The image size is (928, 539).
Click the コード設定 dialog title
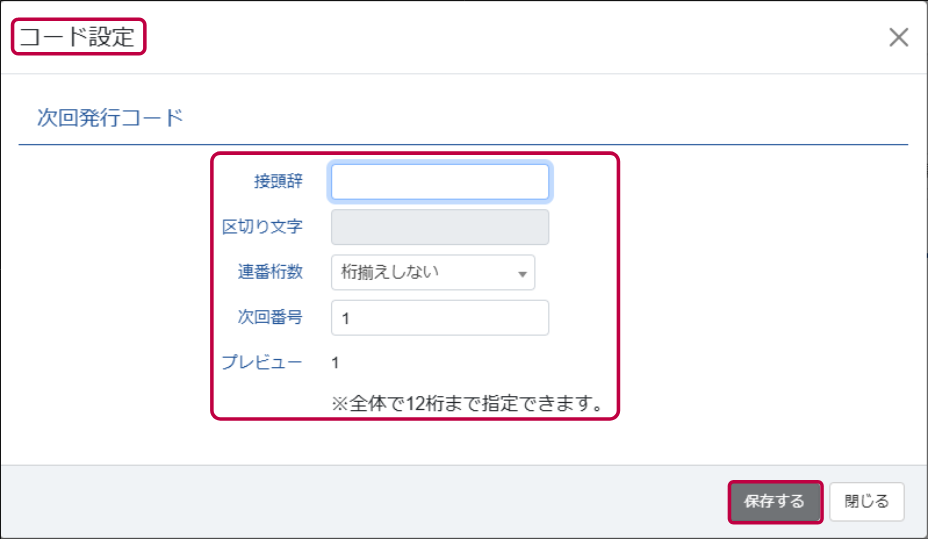(78, 37)
